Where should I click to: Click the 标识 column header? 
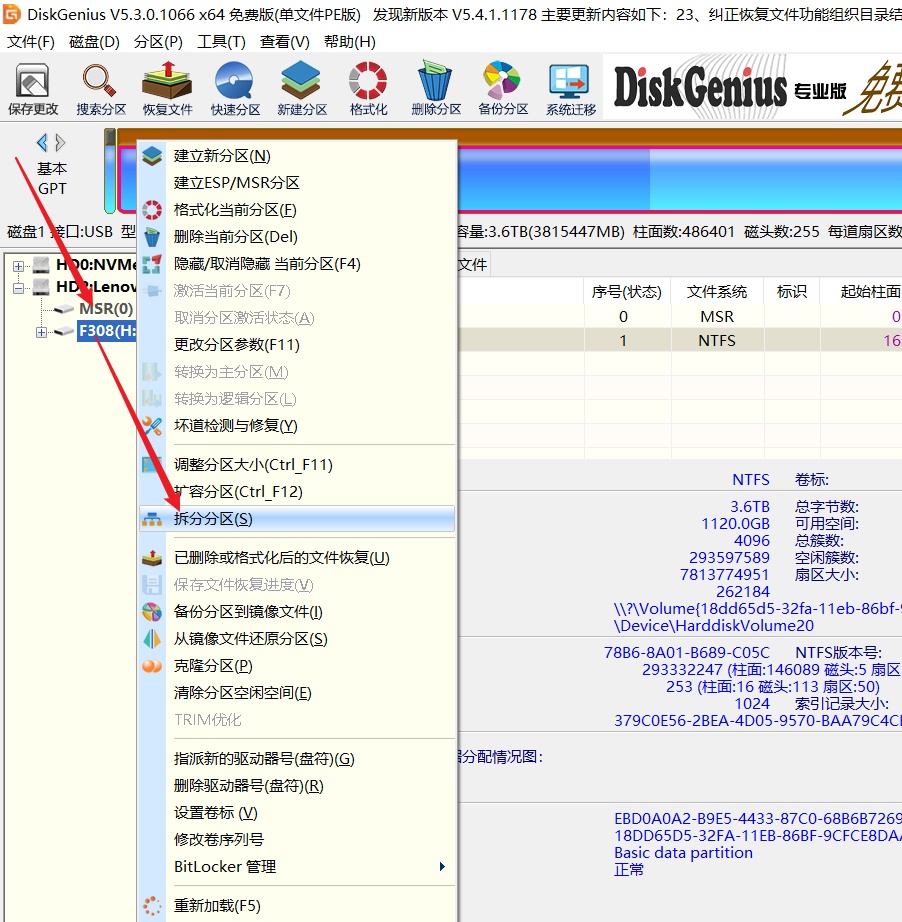point(791,292)
